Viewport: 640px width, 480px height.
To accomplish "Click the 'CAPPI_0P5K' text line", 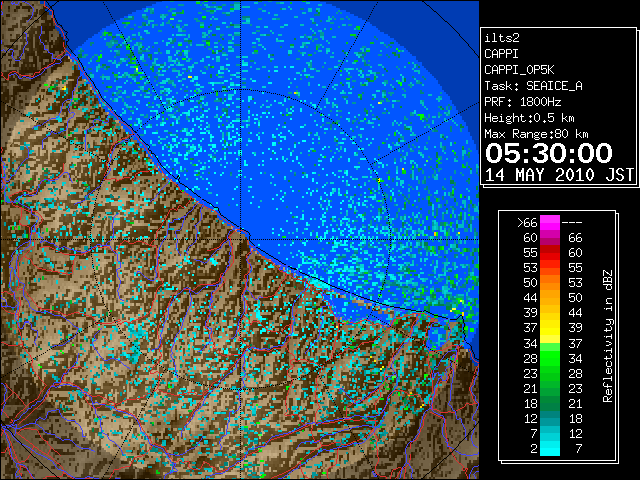I will click(x=519, y=70).
